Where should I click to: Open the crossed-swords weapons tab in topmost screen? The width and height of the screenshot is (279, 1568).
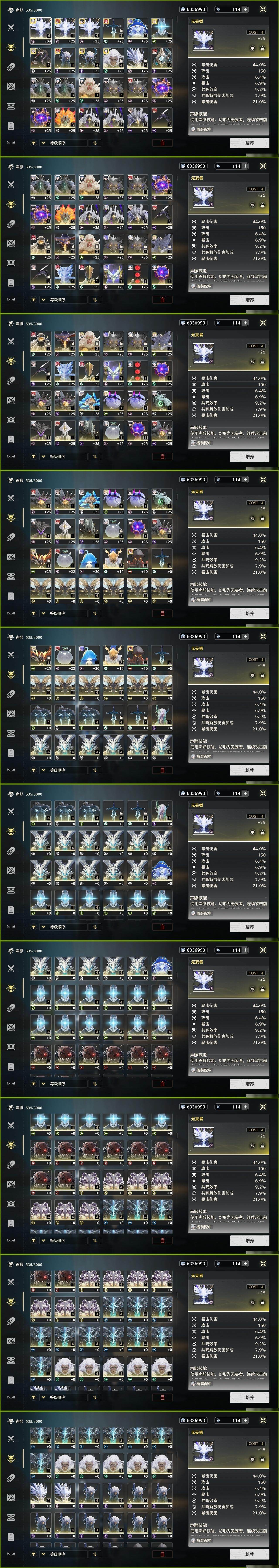click(x=10, y=27)
